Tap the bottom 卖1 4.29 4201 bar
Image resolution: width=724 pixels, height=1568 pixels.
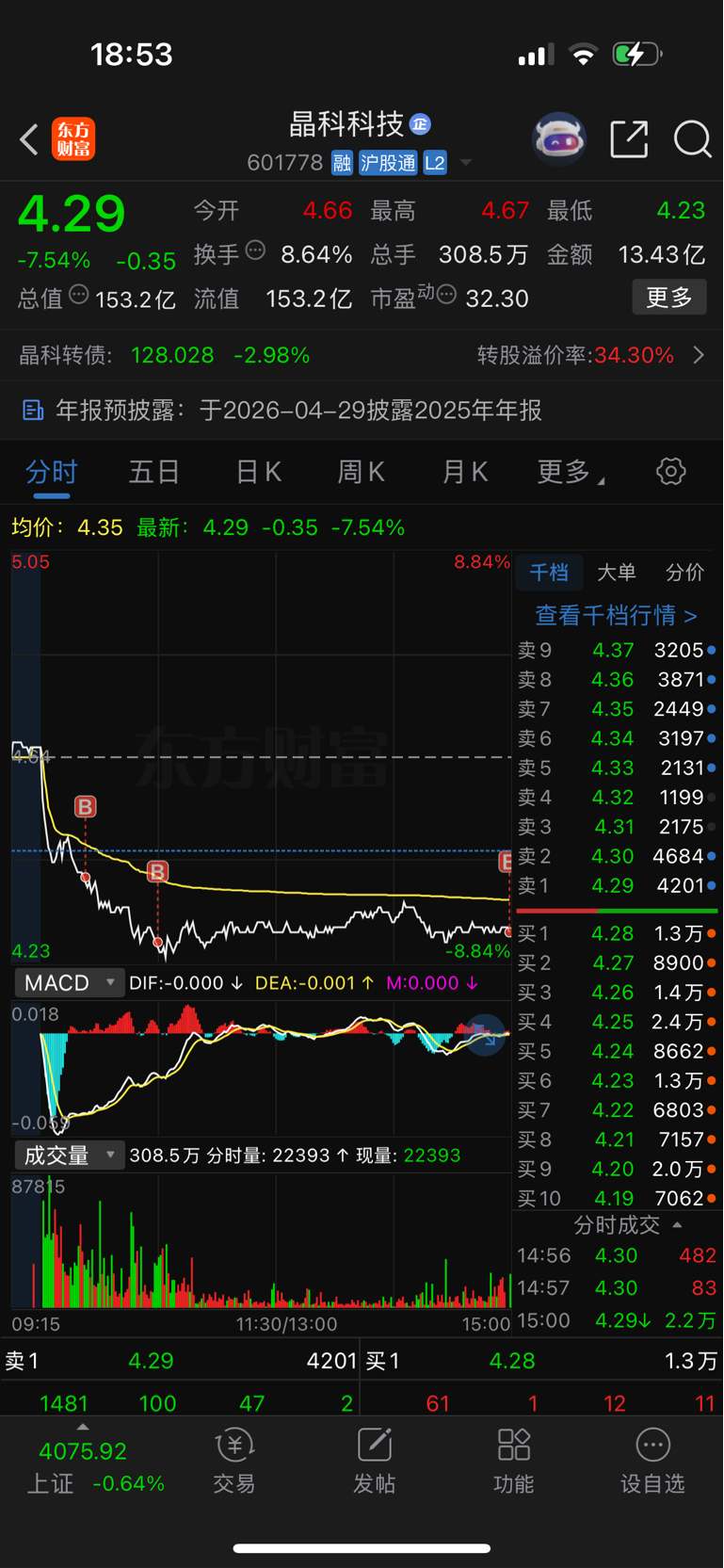(180, 1361)
